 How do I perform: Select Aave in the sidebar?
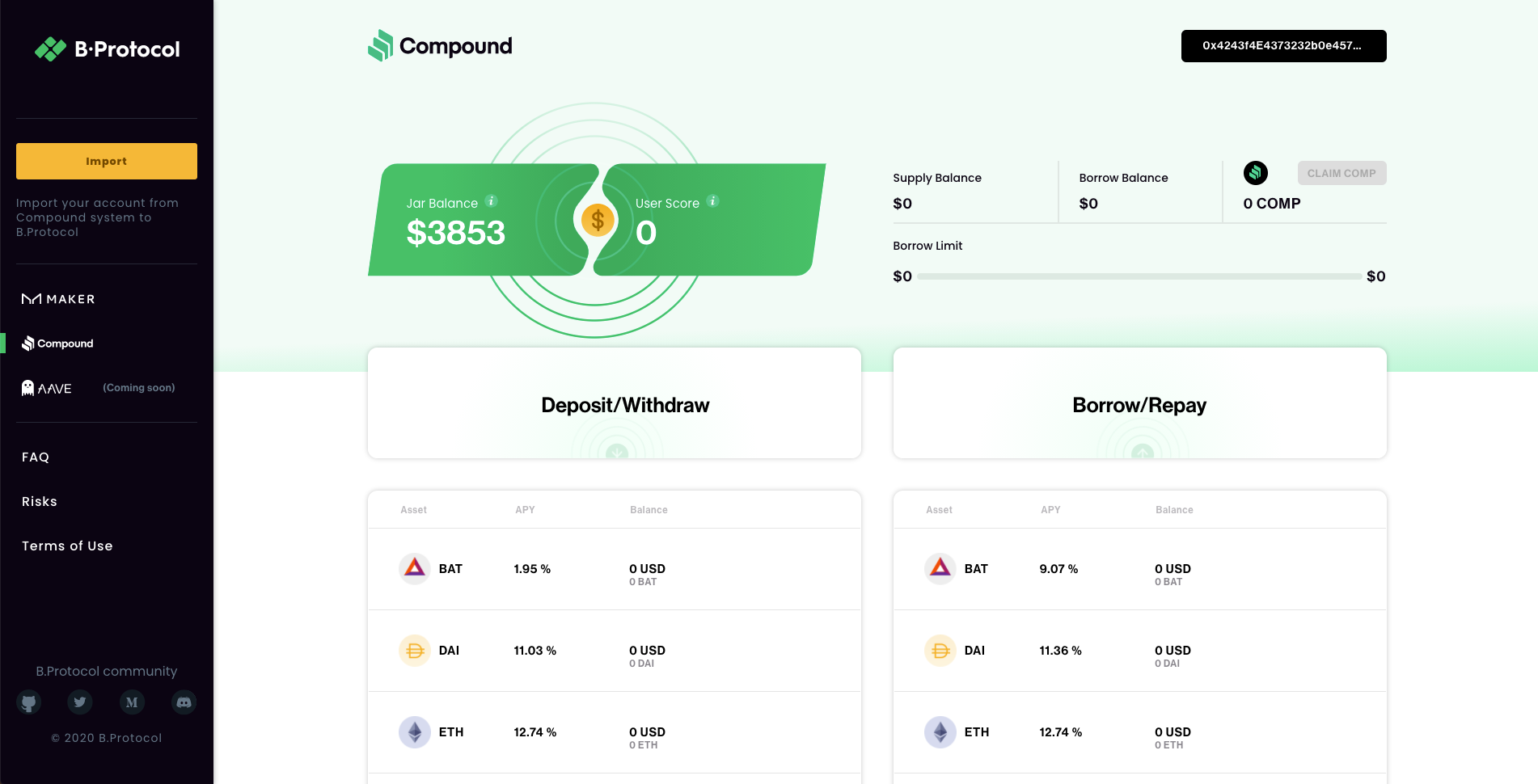coord(47,389)
